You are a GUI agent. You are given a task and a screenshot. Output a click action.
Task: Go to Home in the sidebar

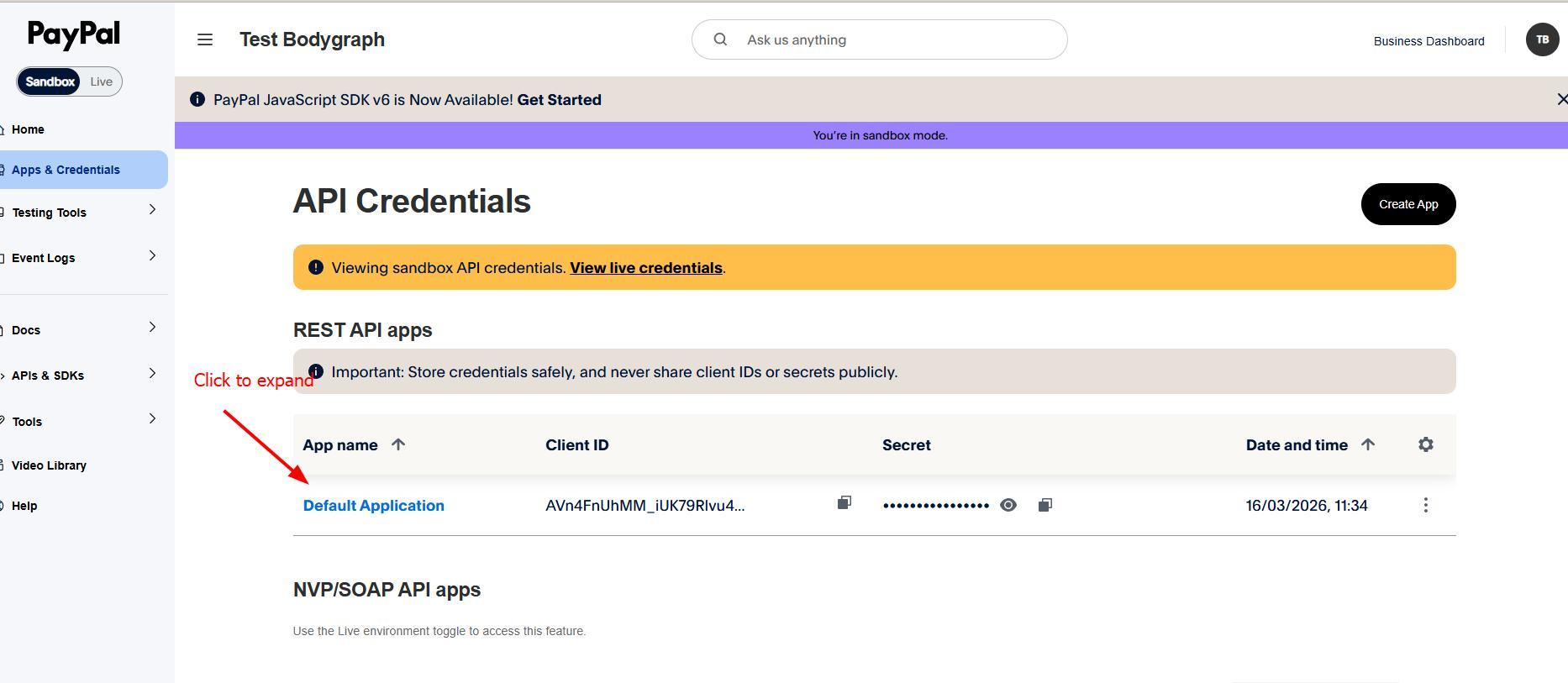[x=28, y=129]
